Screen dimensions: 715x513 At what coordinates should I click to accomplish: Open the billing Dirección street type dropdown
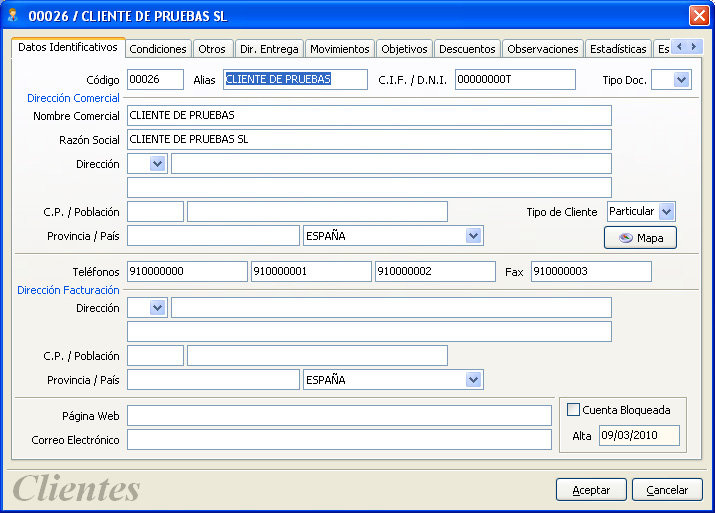tap(157, 308)
